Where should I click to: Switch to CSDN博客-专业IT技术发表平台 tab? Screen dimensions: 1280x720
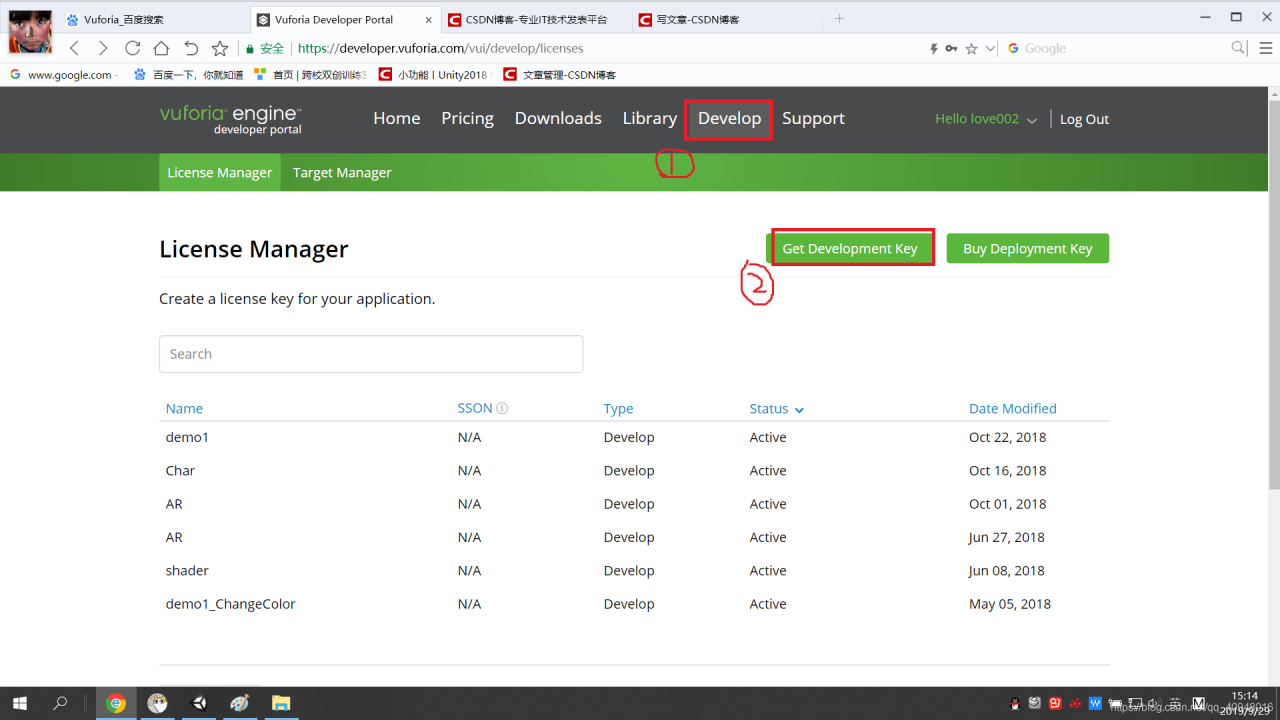click(536, 19)
